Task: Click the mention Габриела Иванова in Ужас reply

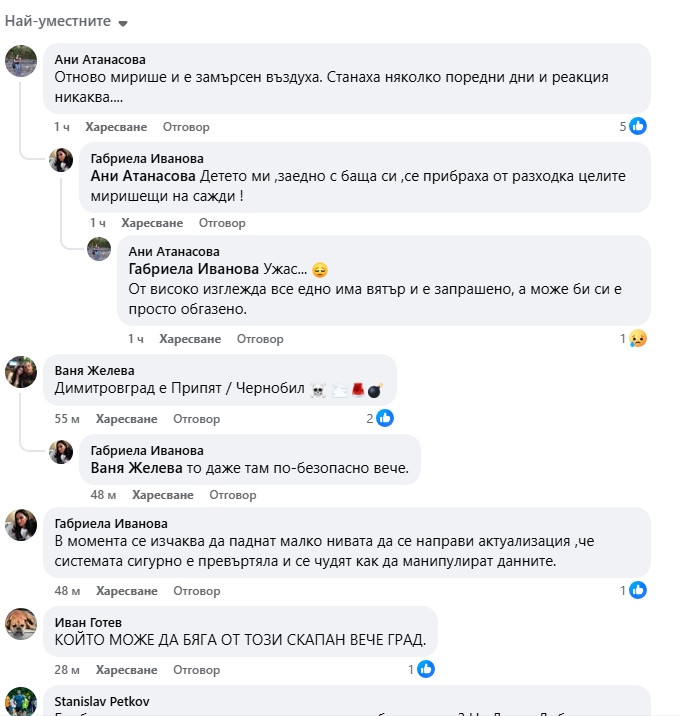Action: point(194,270)
